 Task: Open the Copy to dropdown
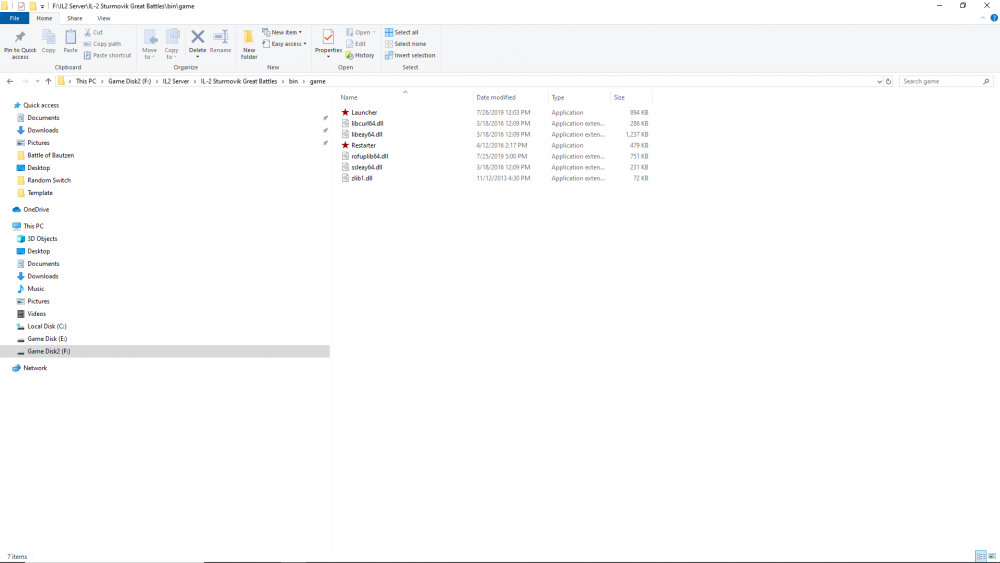(x=172, y=45)
